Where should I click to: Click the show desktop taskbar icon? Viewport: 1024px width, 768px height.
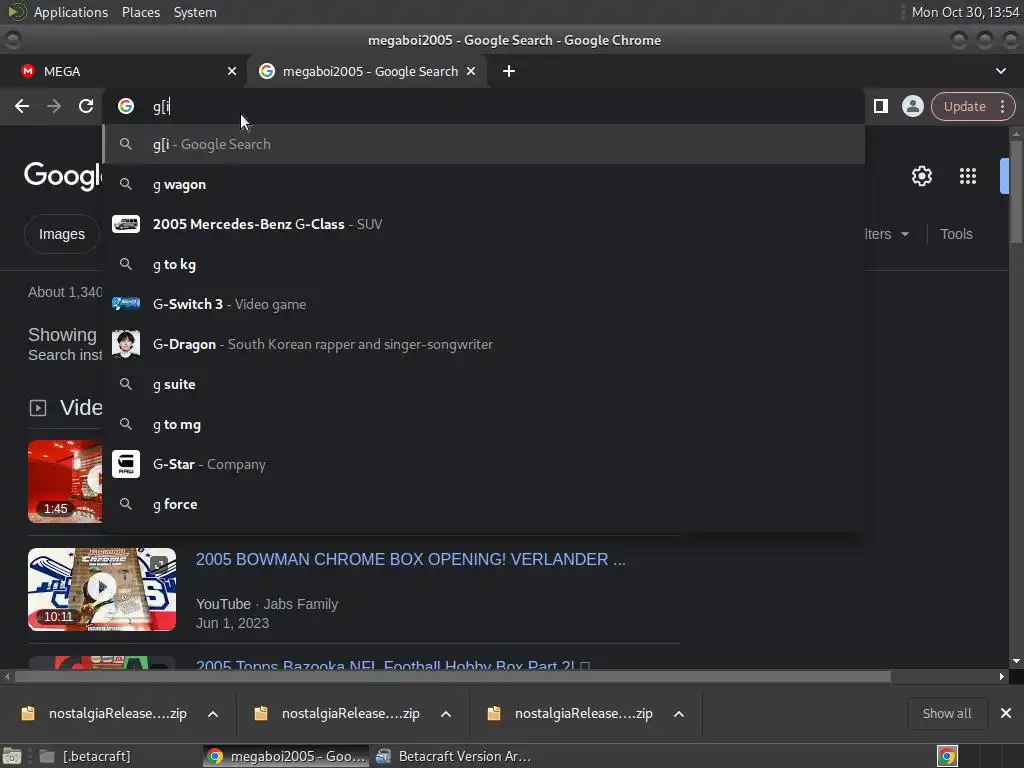tap(12, 756)
